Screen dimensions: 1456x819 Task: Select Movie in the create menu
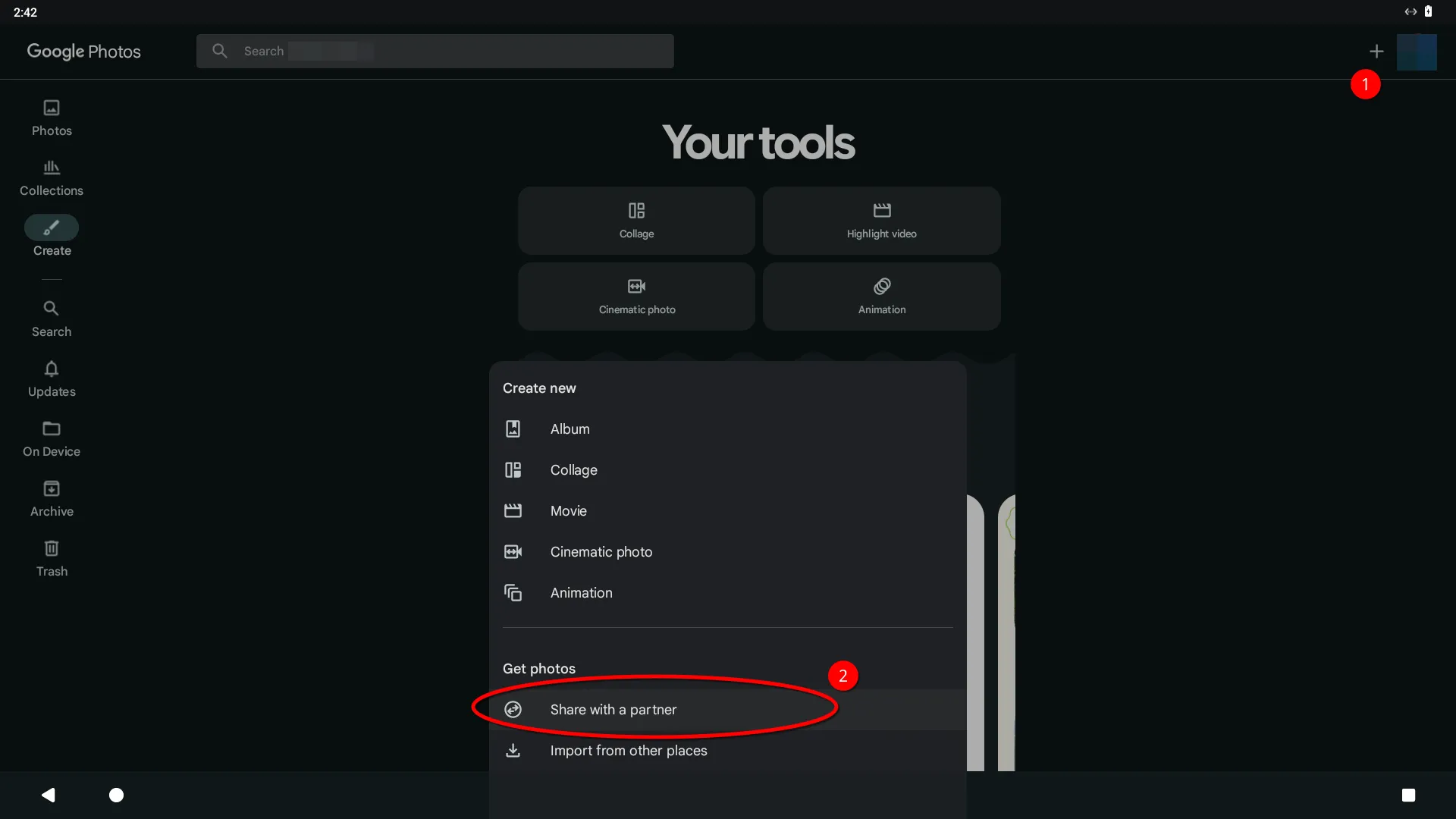568,511
